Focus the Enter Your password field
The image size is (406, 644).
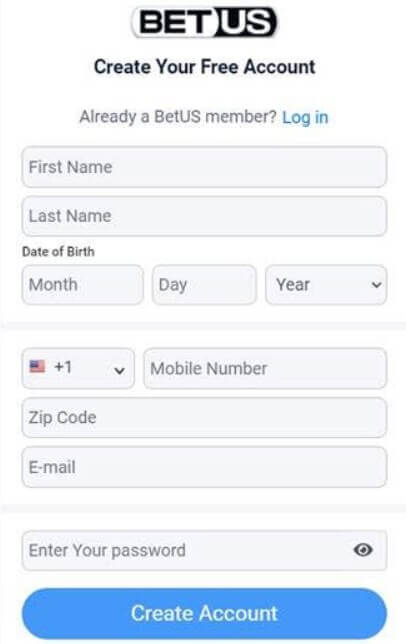point(204,550)
